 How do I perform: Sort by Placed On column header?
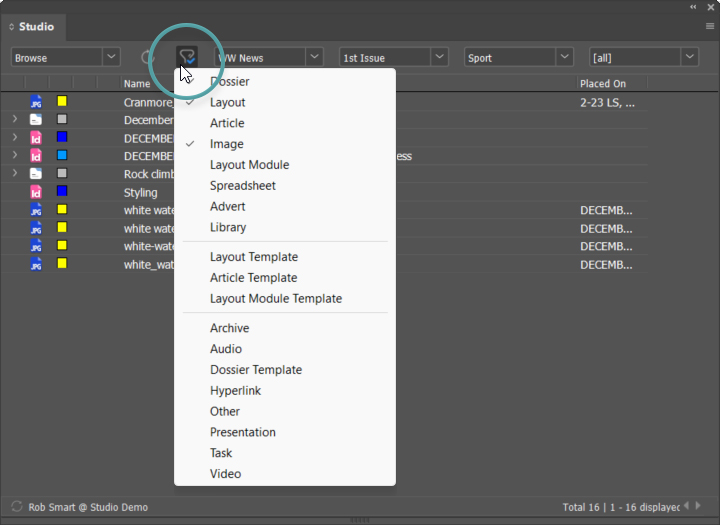pos(602,84)
